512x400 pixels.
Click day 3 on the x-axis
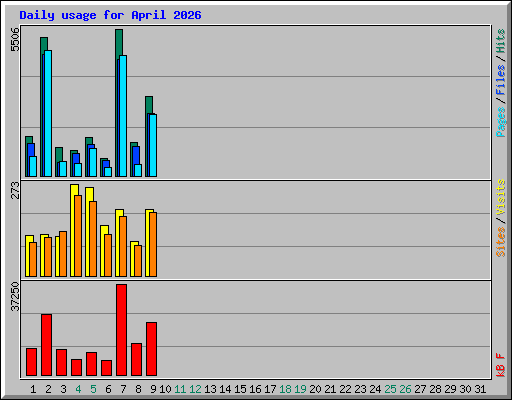63,389
